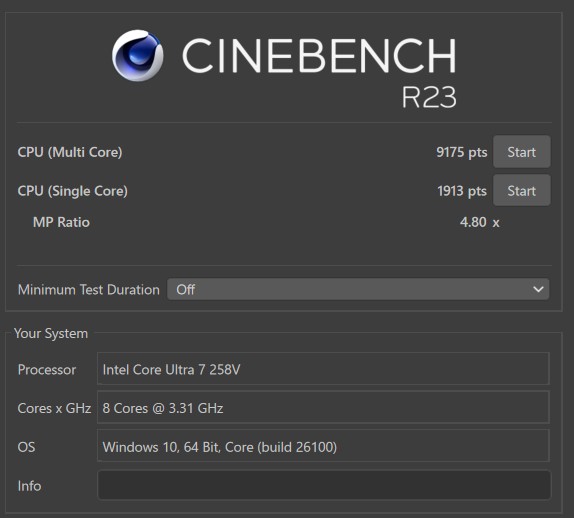The height and width of the screenshot is (518, 574).
Task: Click inside the Info text field
Action: (x=324, y=485)
